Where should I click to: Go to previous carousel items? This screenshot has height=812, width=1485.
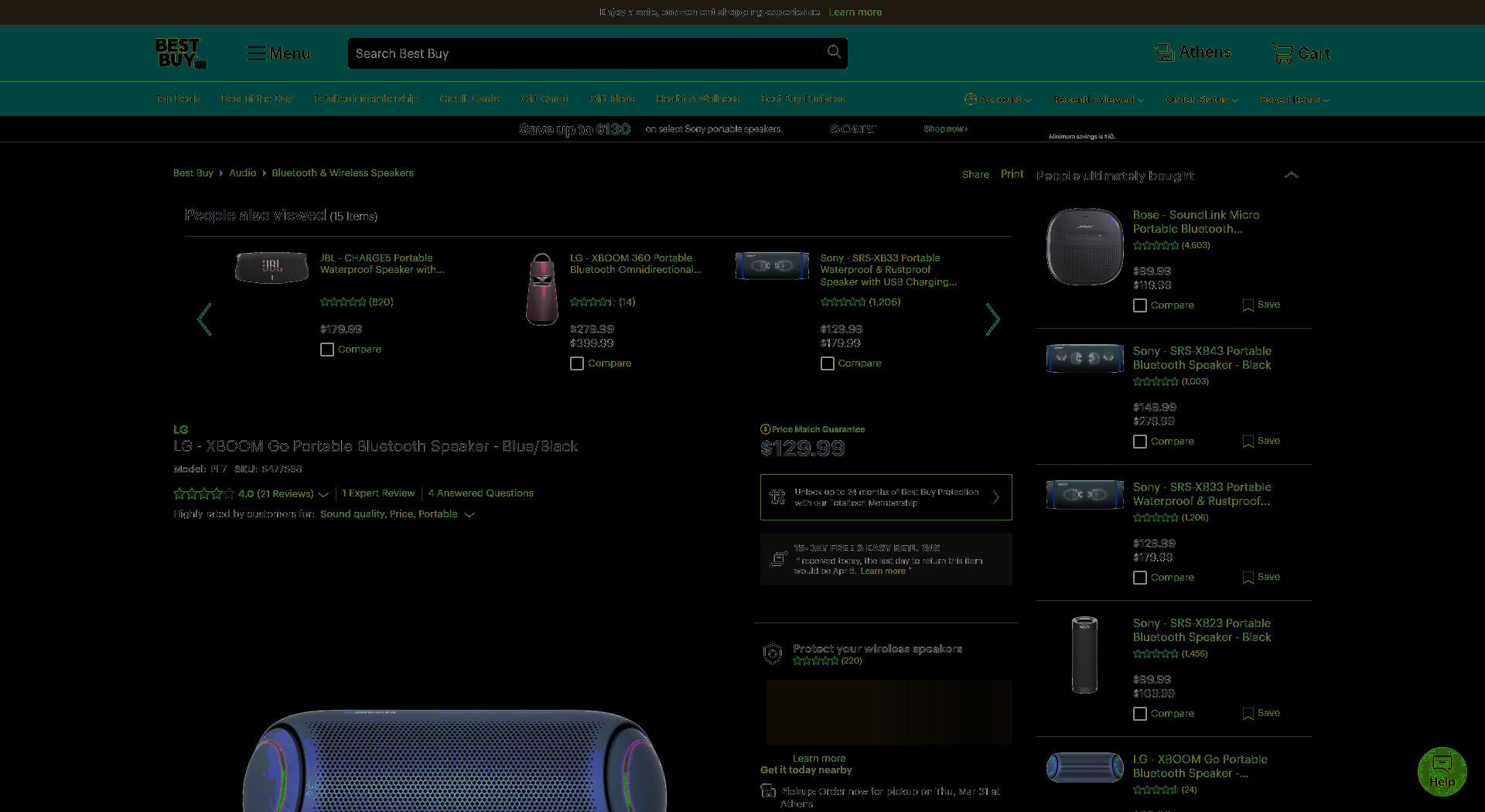tap(204, 319)
